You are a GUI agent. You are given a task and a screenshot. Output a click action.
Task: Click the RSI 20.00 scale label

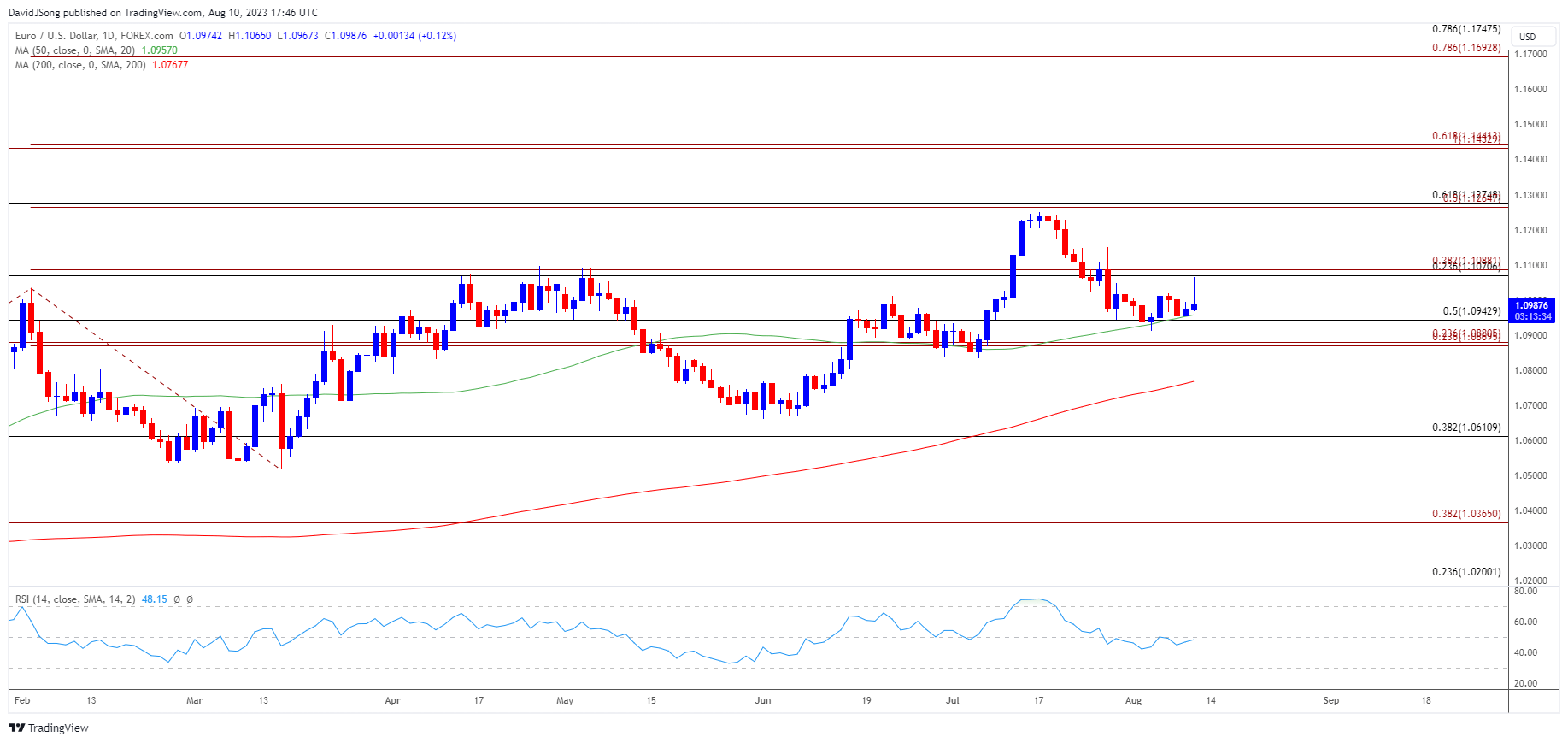1525,683
